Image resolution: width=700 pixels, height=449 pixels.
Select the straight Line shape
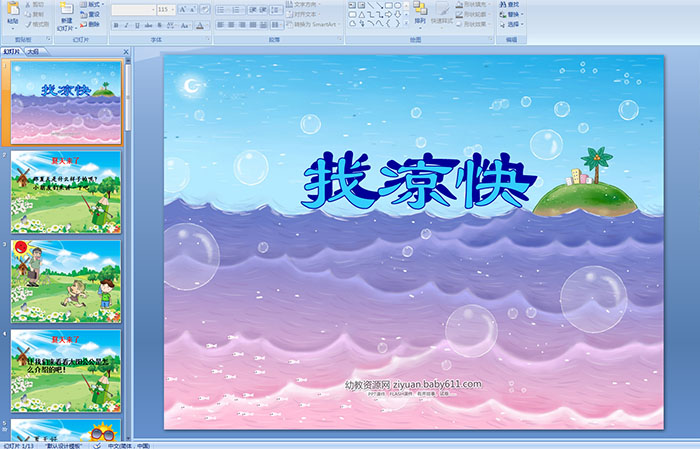[x=371, y=5]
